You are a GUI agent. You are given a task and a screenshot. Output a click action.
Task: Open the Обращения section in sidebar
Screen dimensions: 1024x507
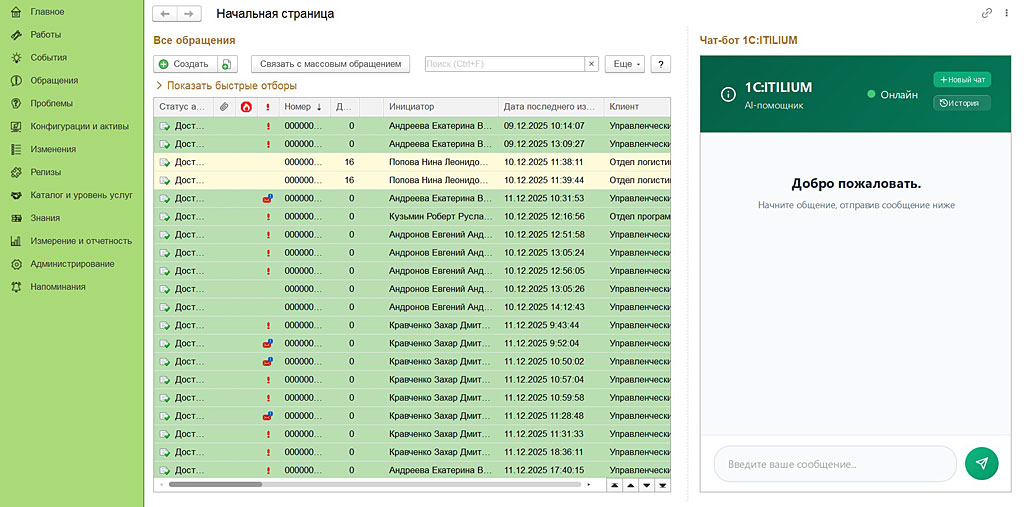[54, 80]
